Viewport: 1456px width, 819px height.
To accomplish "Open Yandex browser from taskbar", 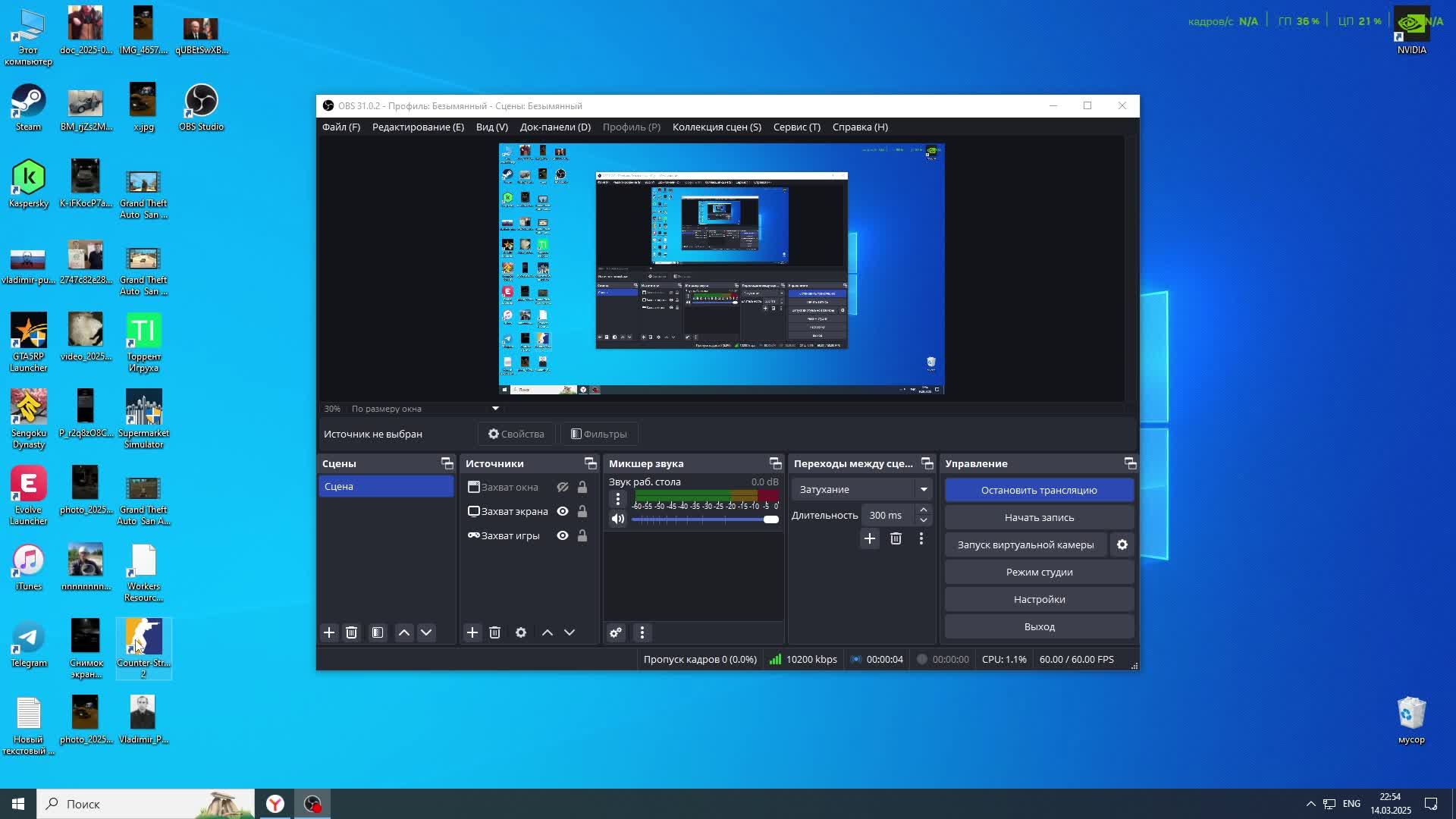I will coord(275,804).
